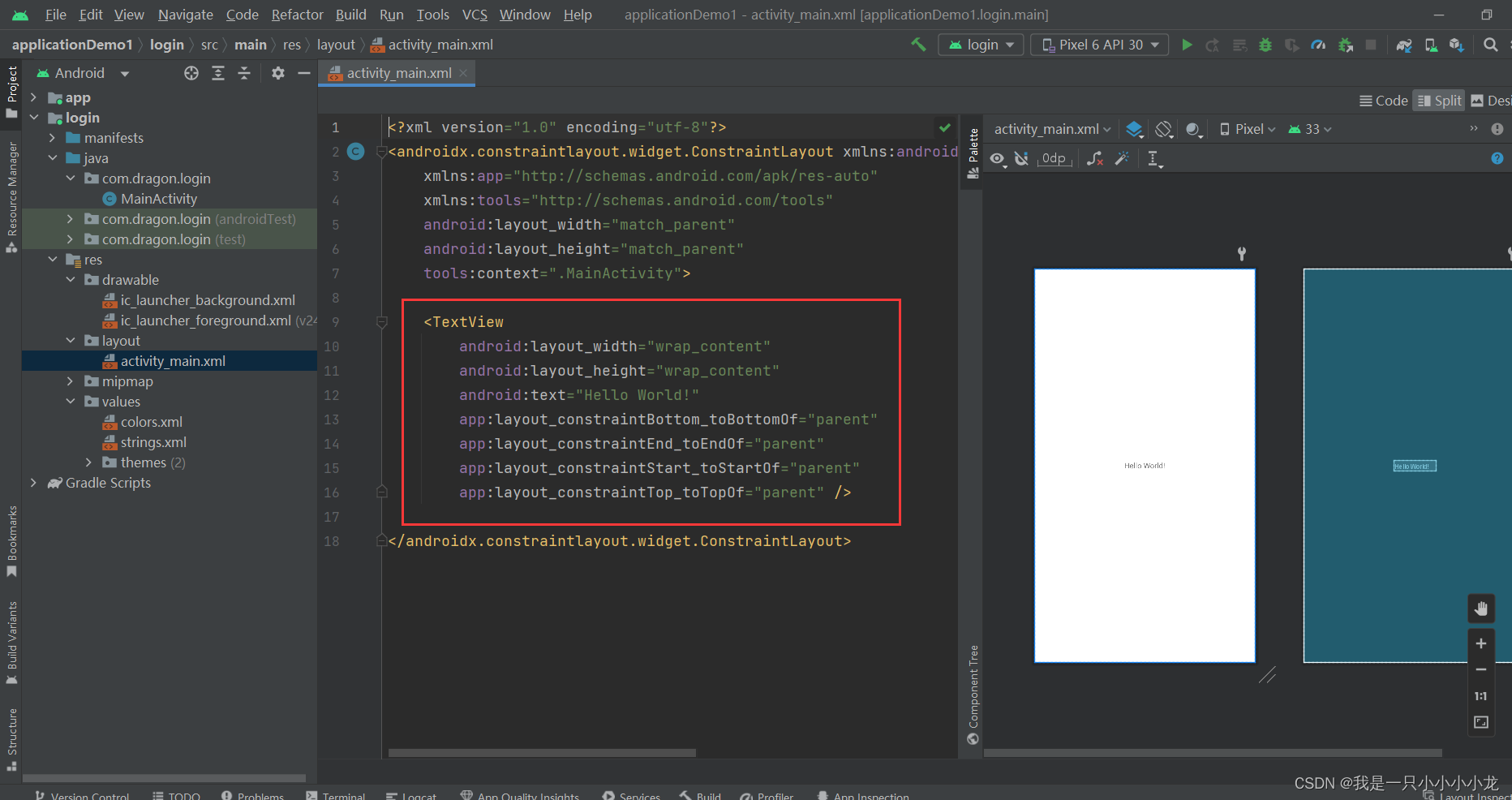Viewport: 1512px width, 800px height.
Task: Open the Android project view dropdown
Action: [84, 73]
